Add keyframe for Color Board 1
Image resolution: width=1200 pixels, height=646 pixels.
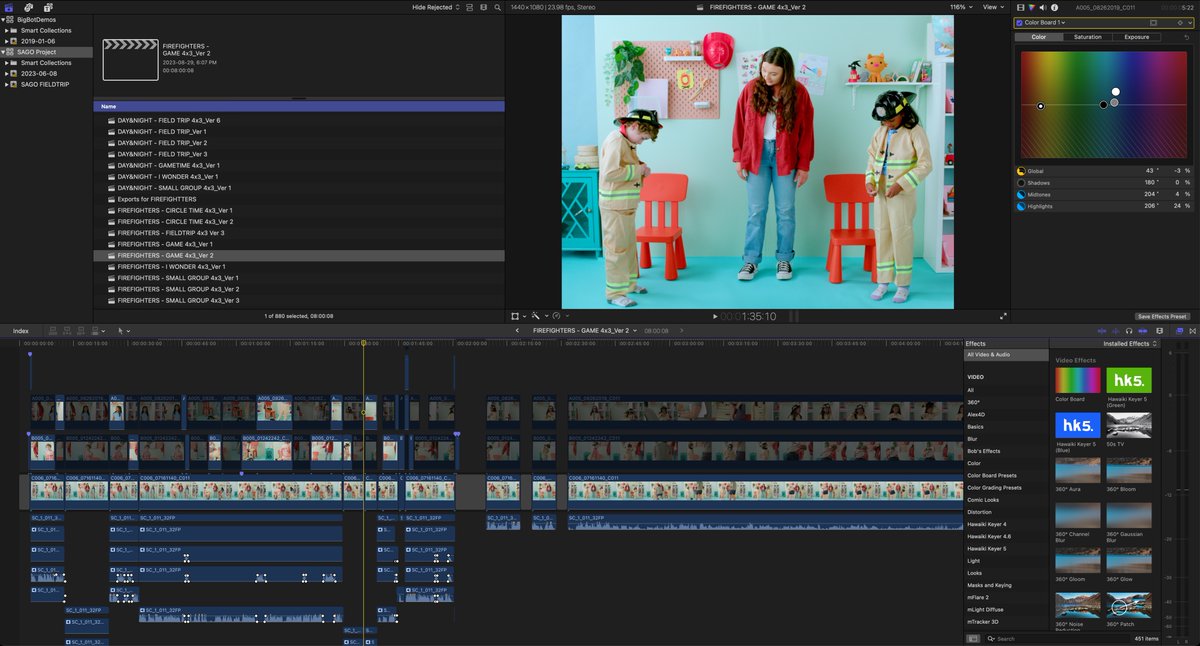coord(1180,22)
